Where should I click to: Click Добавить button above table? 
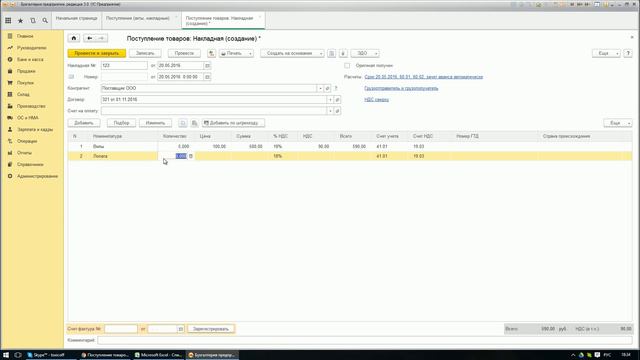tap(84, 123)
